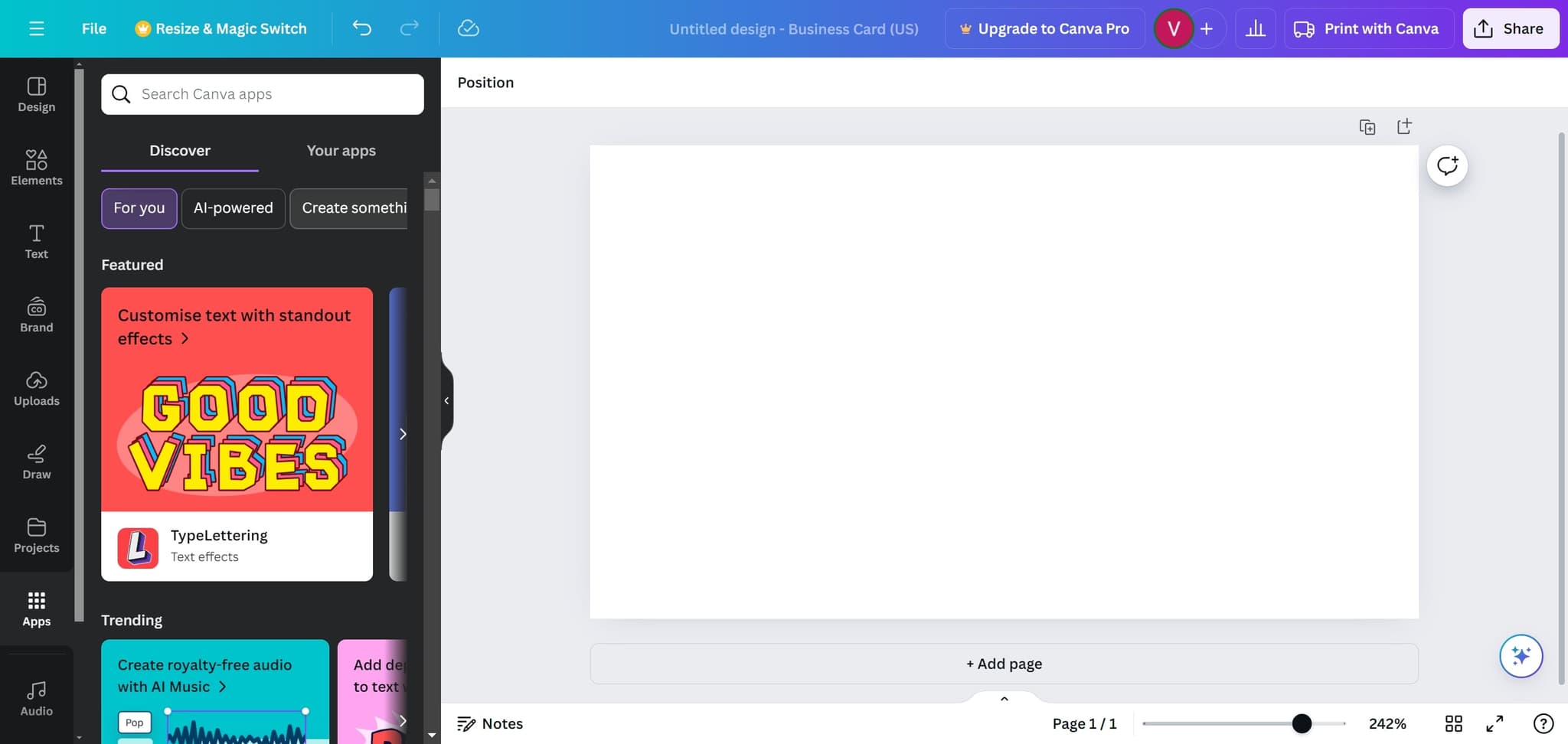Image resolution: width=1568 pixels, height=744 pixels.
Task: Collapse the bottom page controls
Action: [1004, 698]
